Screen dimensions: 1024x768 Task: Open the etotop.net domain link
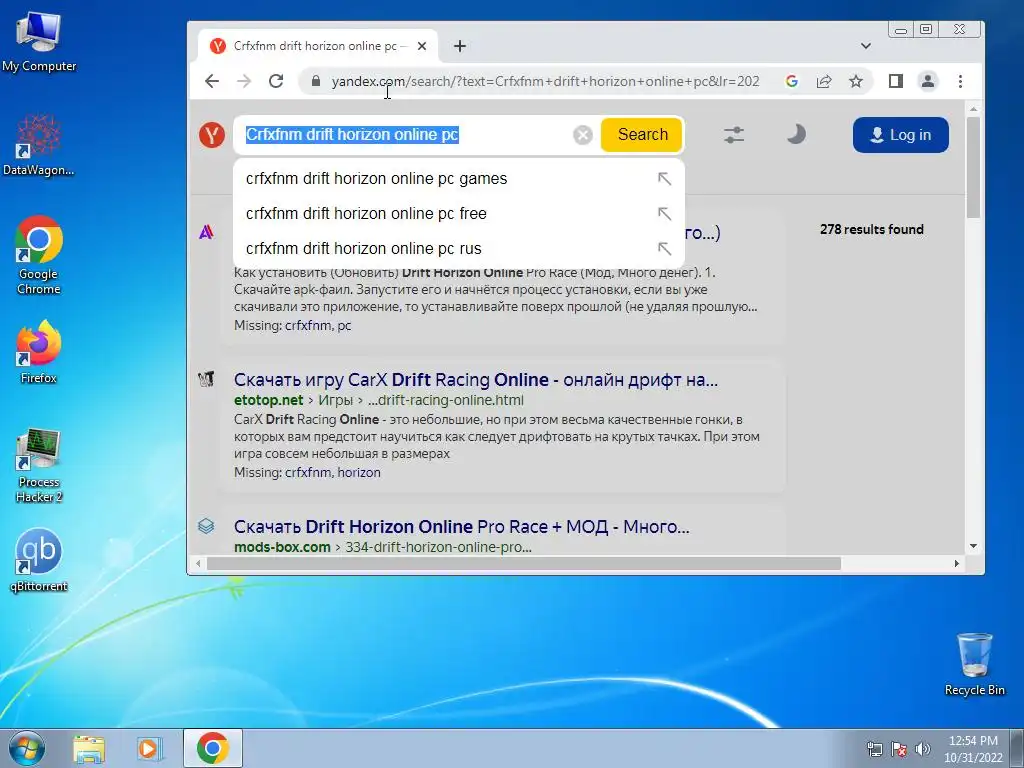(x=268, y=400)
